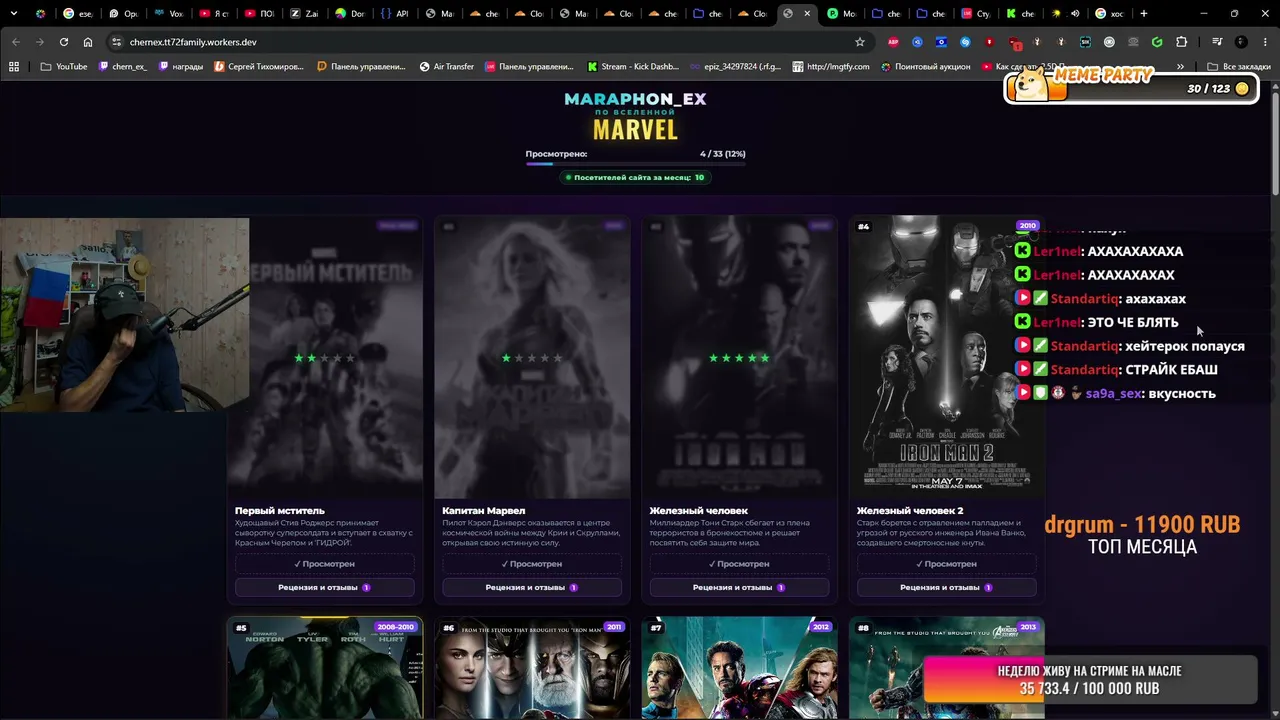The width and height of the screenshot is (1280, 720).
Task: Reload the current page
Action: point(64,42)
